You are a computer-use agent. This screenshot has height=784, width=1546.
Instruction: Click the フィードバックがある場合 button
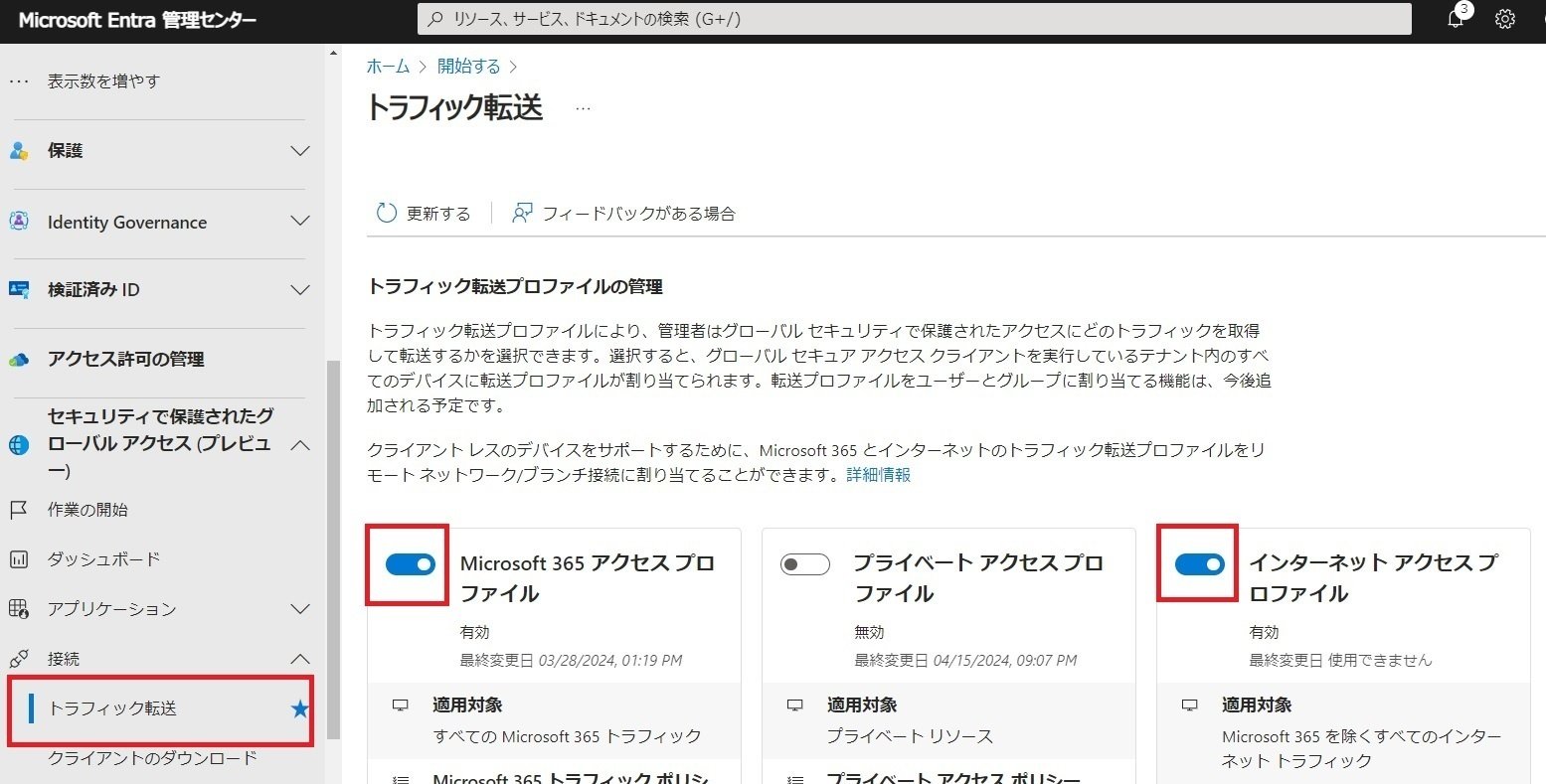coord(623,213)
